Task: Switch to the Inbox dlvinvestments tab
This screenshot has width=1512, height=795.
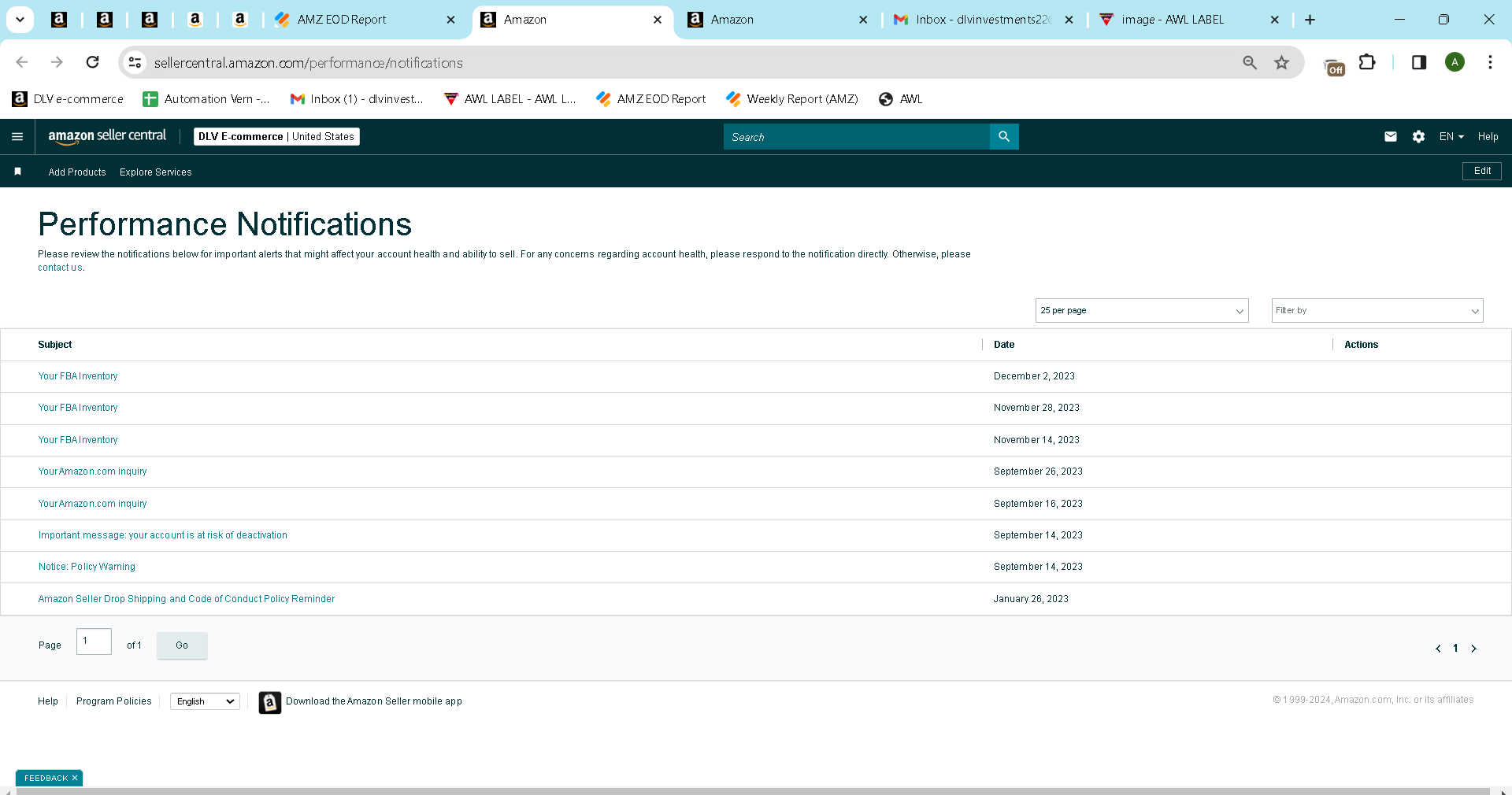Action: click(984, 20)
